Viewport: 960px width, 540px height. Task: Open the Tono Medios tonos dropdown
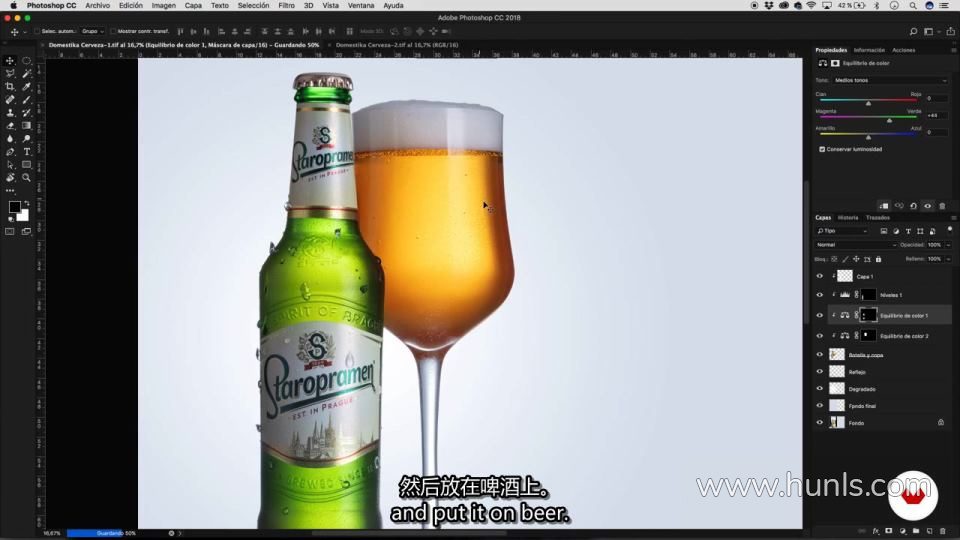coord(890,80)
